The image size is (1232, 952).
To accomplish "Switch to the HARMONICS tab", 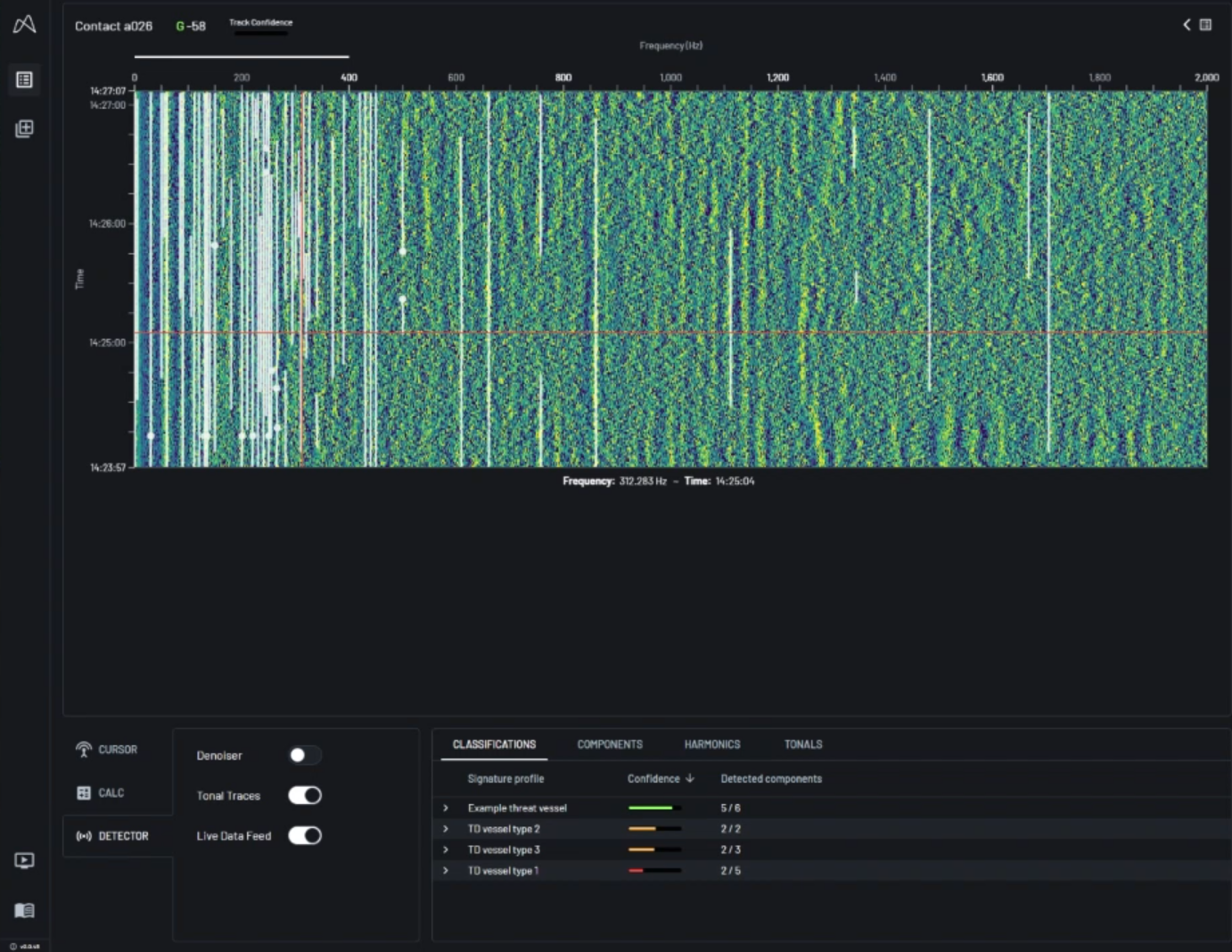I will 711,744.
